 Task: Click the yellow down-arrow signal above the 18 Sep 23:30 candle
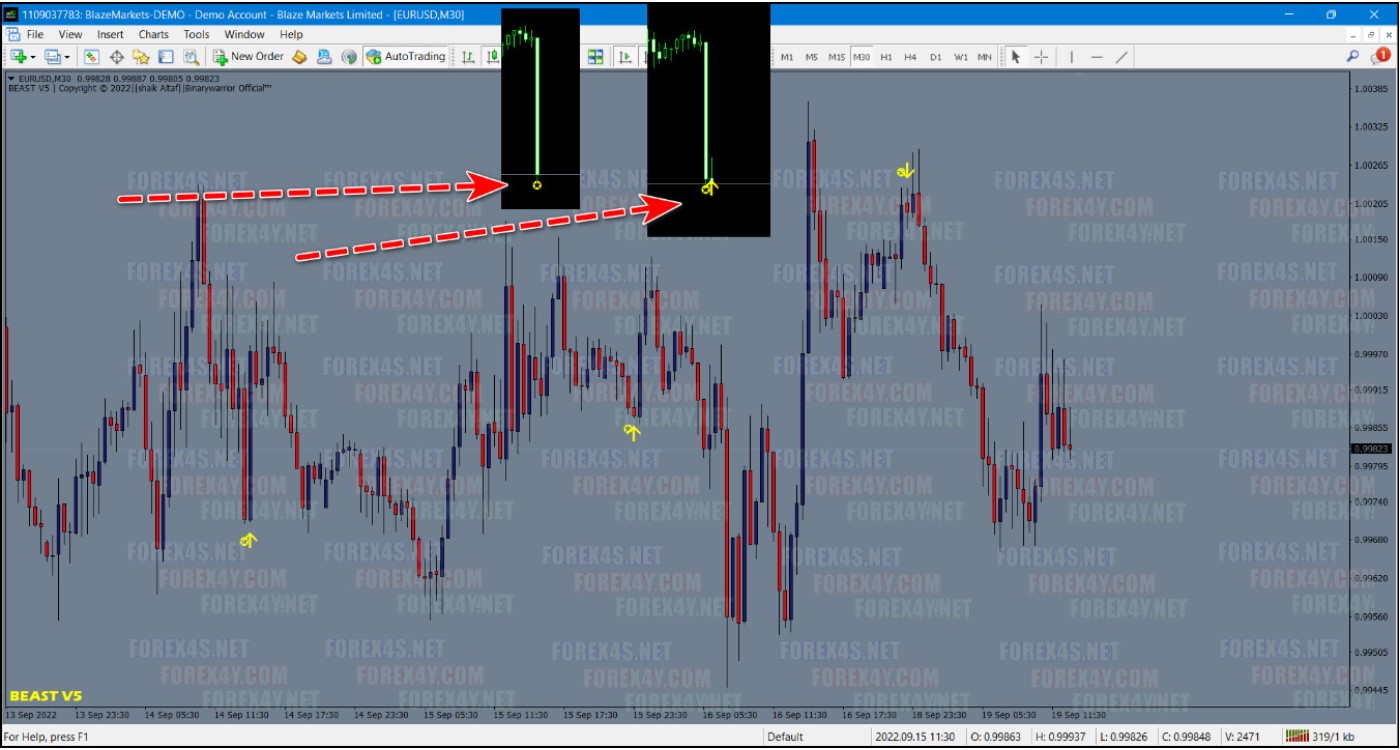907,171
